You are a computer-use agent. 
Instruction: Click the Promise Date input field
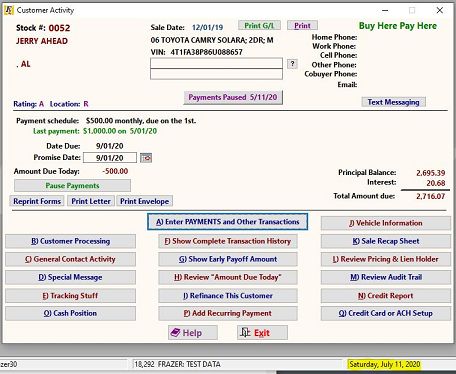coord(110,158)
